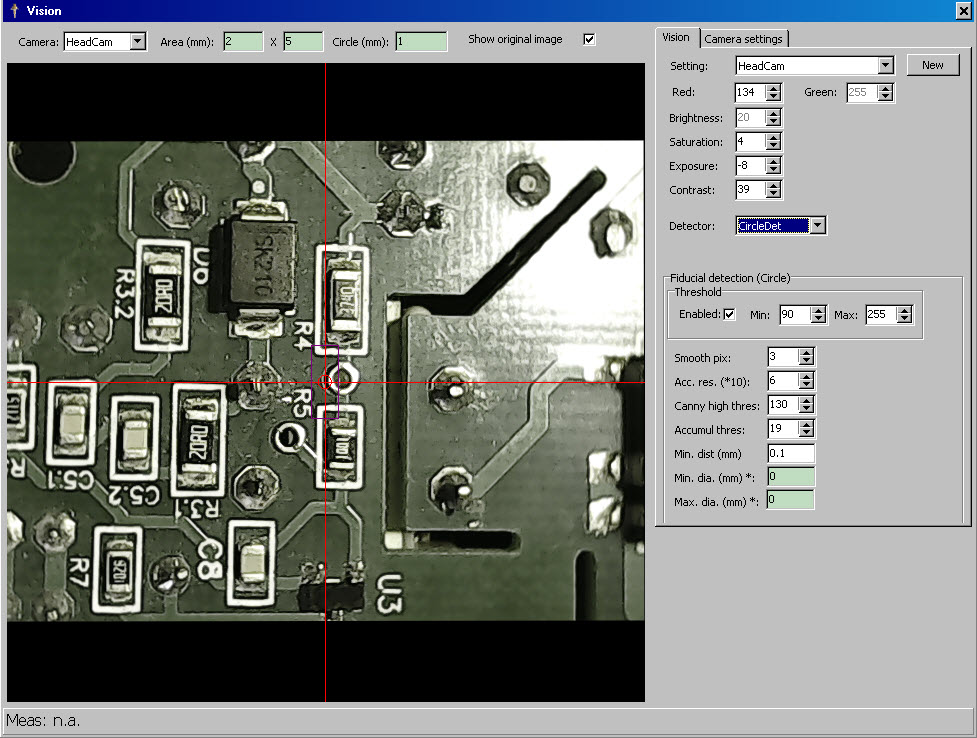Click the Vision window title icon
This screenshot has height=738, width=977.
pos(14,11)
